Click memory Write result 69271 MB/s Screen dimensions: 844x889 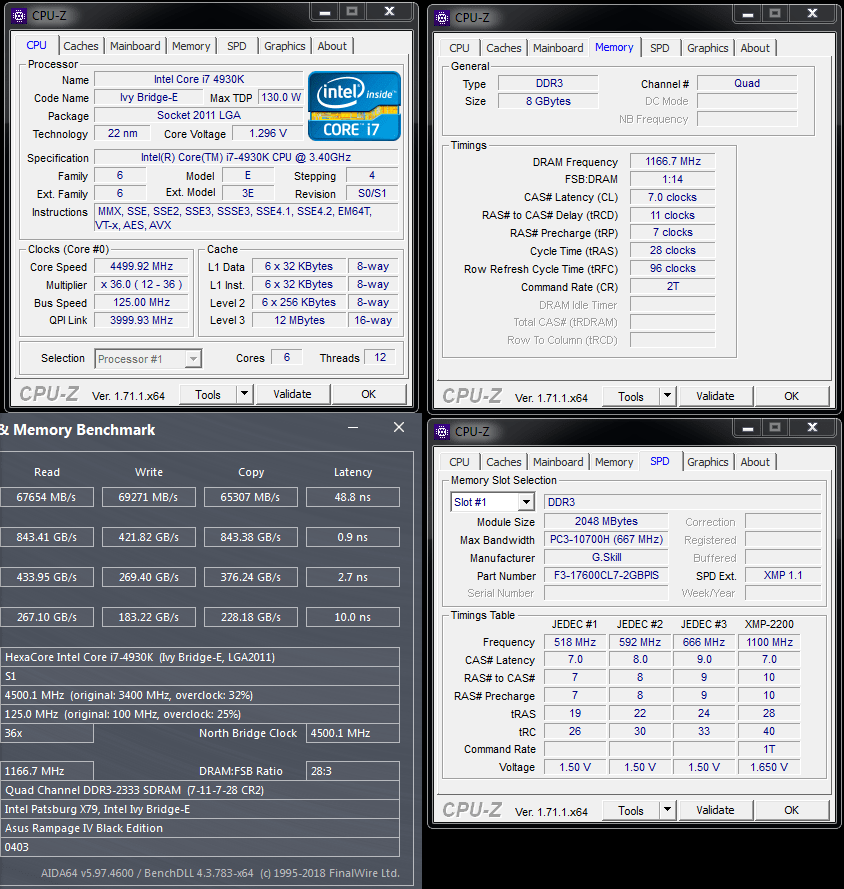pos(149,497)
